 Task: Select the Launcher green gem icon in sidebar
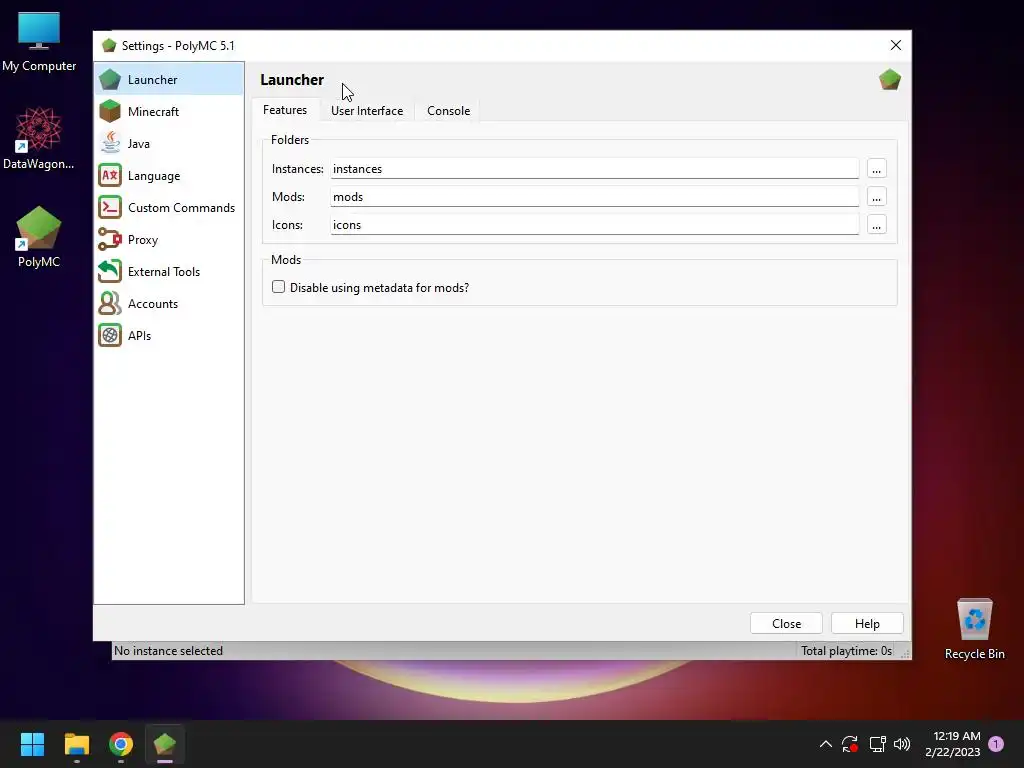110,80
